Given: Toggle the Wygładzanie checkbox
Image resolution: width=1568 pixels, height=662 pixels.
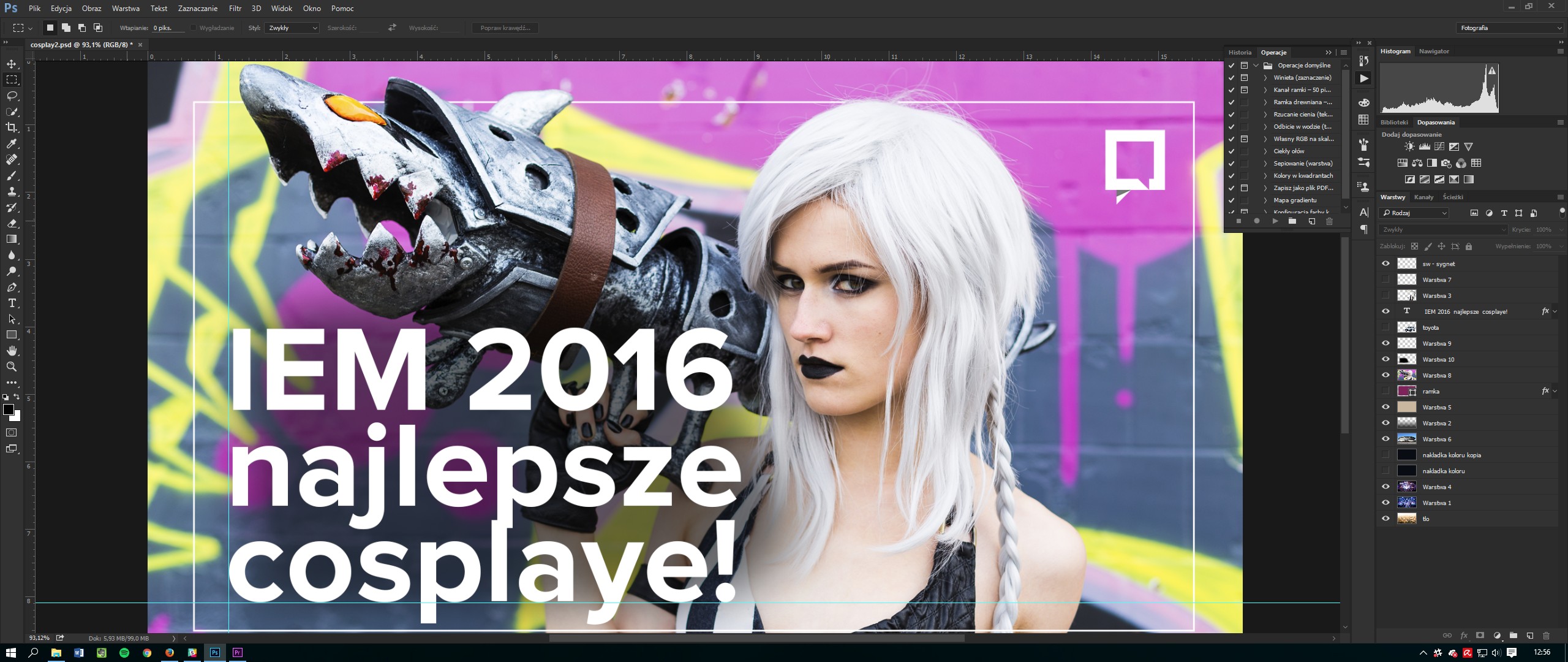Looking at the screenshot, I should [194, 28].
